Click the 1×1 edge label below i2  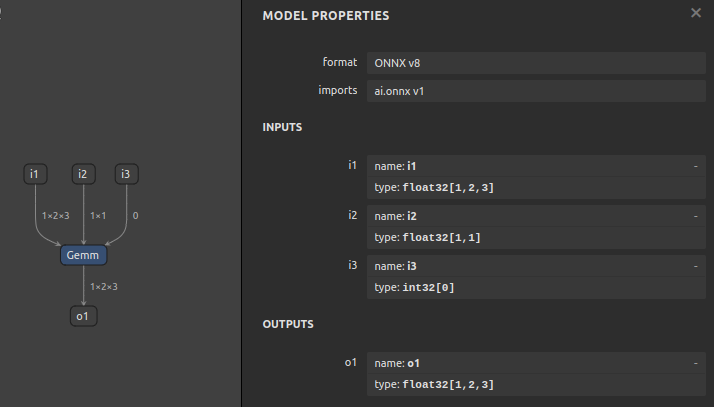99,216
